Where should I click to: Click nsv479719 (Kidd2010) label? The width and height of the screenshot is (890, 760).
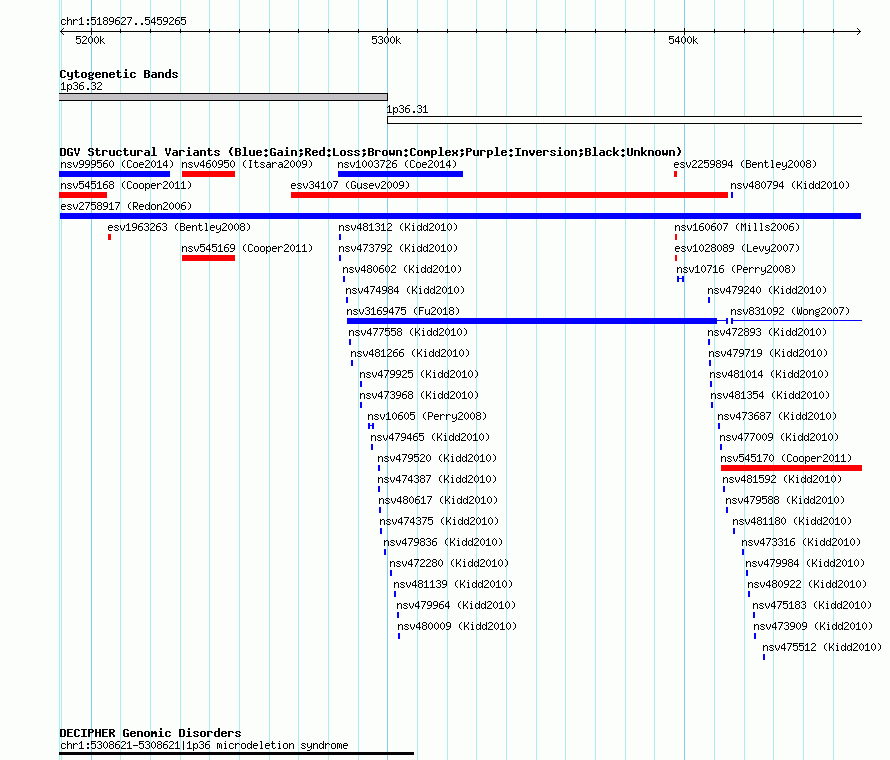coord(768,353)
